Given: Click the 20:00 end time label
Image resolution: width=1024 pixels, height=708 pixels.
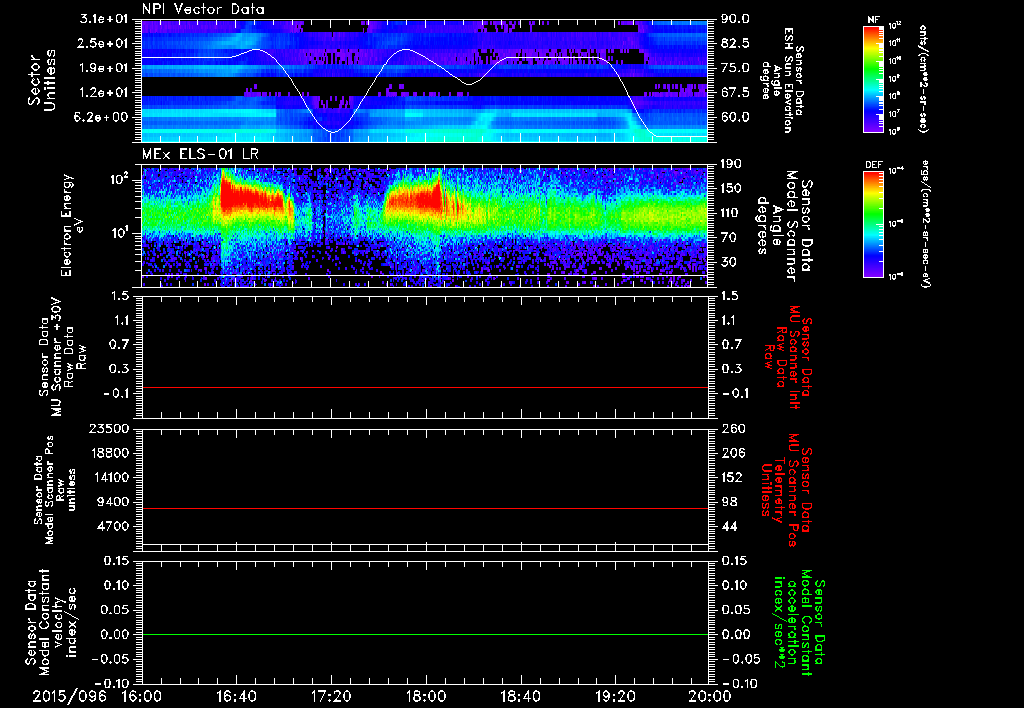Looking at the screenshot, I should 710,696.
